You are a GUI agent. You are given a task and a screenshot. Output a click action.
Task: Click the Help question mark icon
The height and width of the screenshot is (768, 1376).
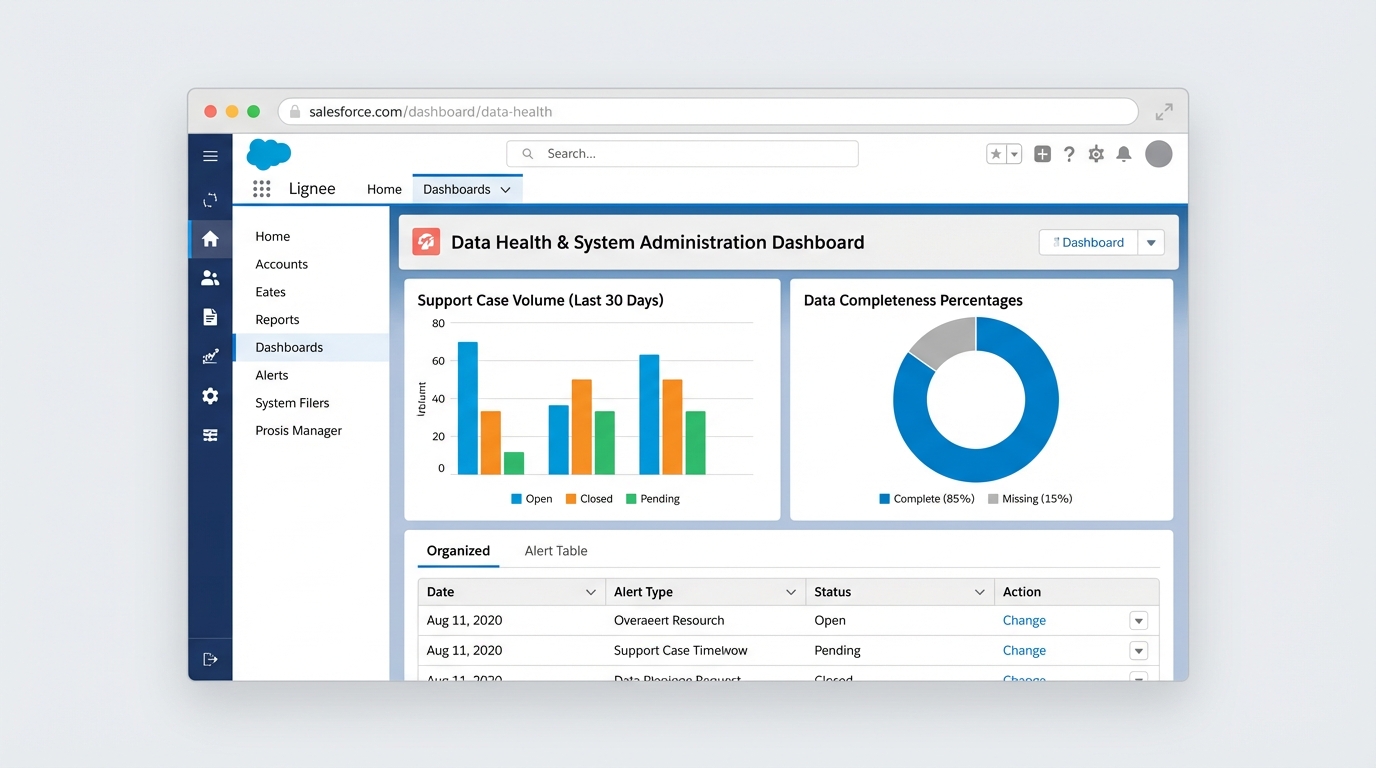point(1069,153)
